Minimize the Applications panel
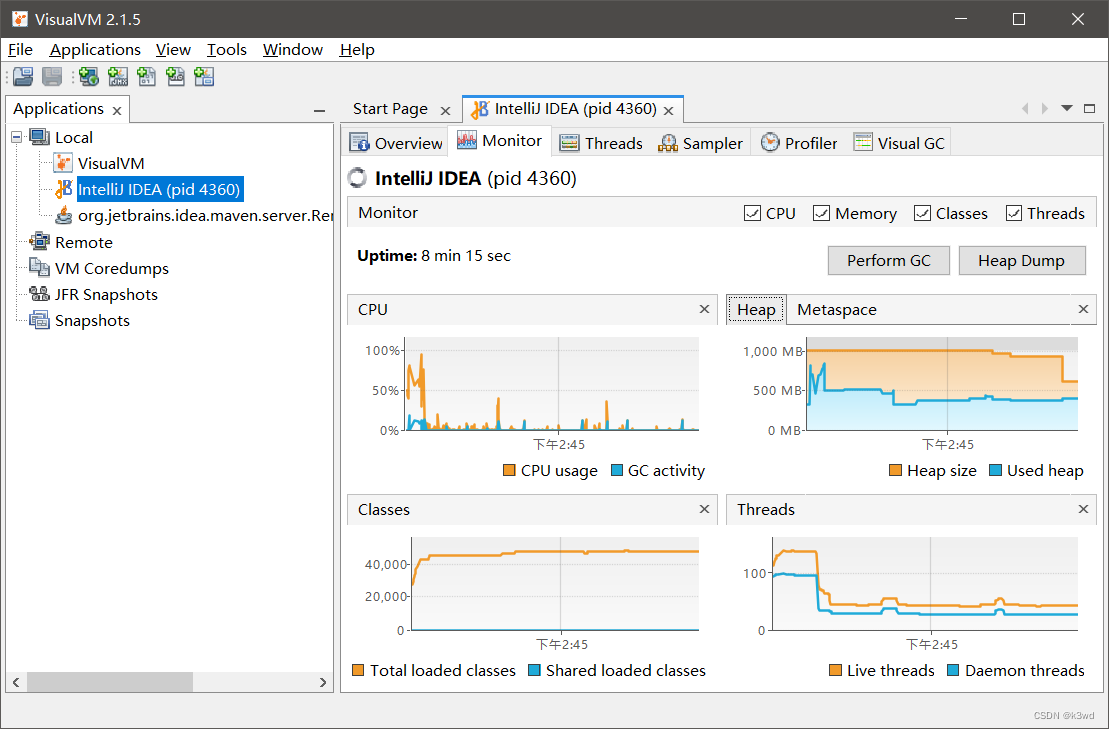The image size is (1109, 729). click(x=320, y=111)
